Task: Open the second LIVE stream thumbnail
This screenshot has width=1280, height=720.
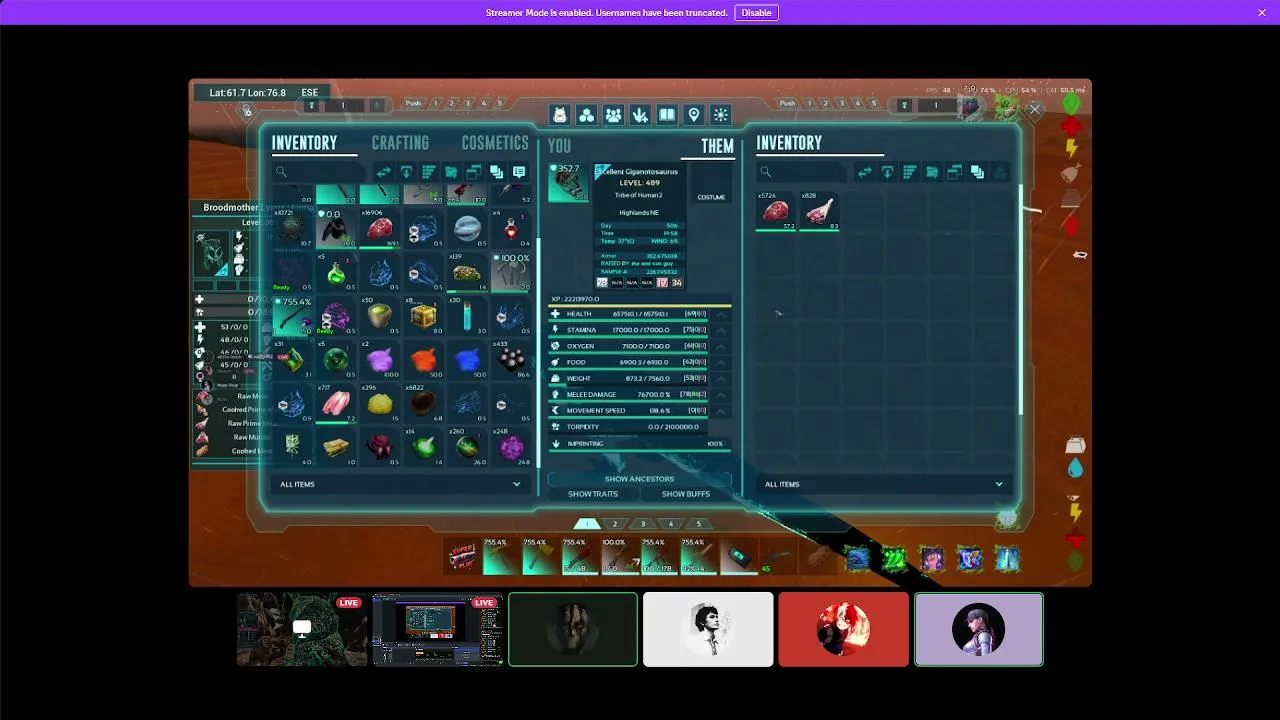Action: (x=437, y=629)
